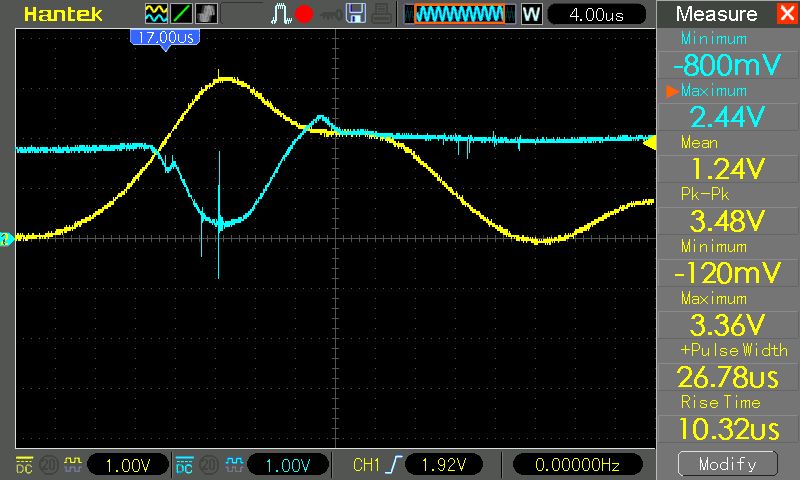Click the floppy disk save icon
800x480 pixels.
pyautogui.click(x=356, y=14)
